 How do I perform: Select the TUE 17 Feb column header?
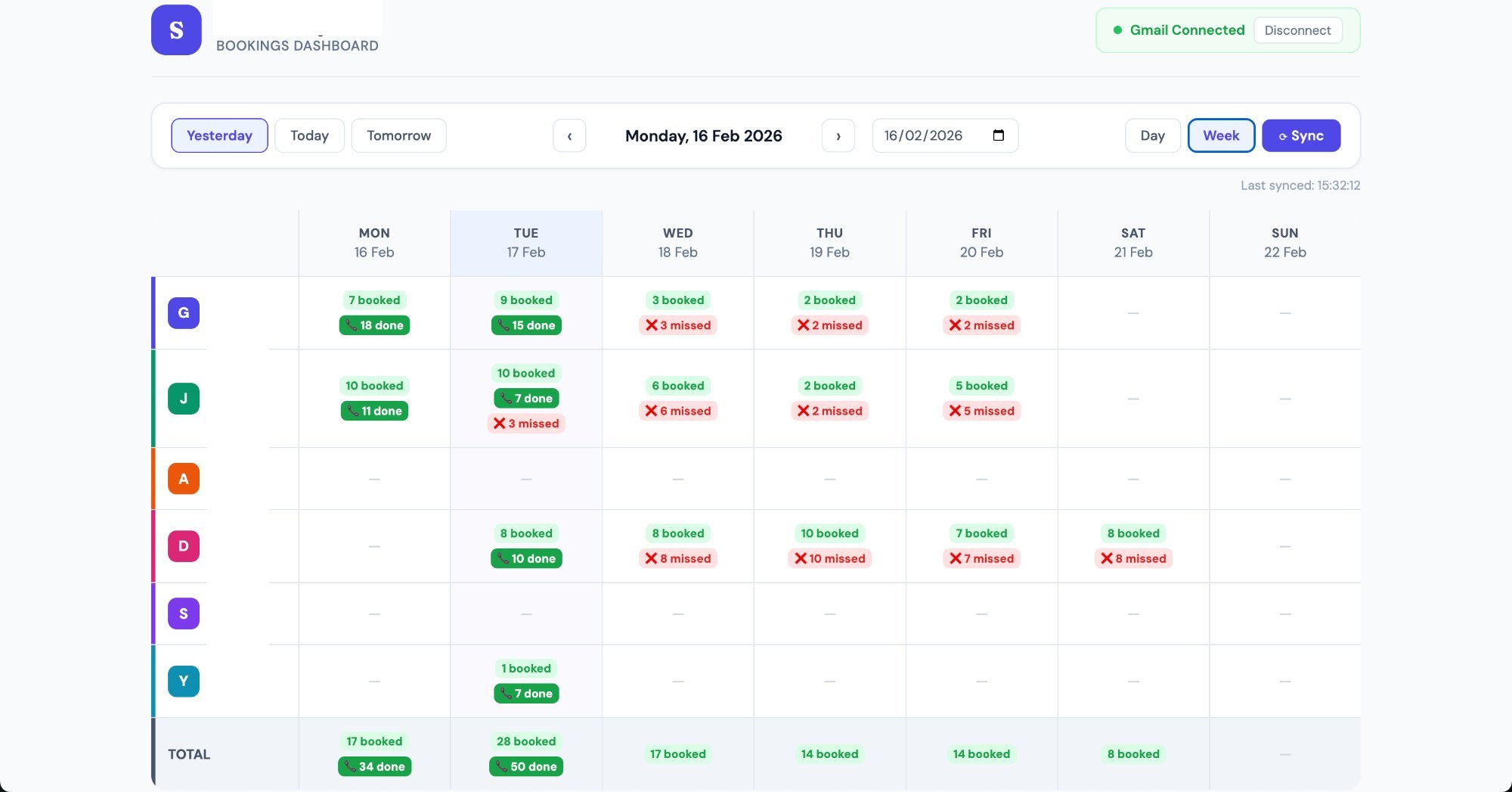click(x=525, y=242)
